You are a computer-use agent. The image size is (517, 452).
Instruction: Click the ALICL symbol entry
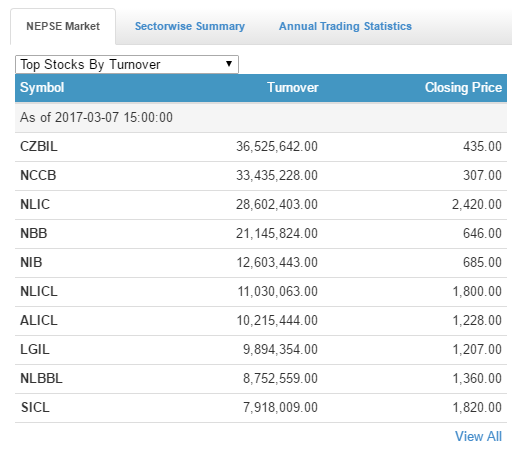point(39,320)
